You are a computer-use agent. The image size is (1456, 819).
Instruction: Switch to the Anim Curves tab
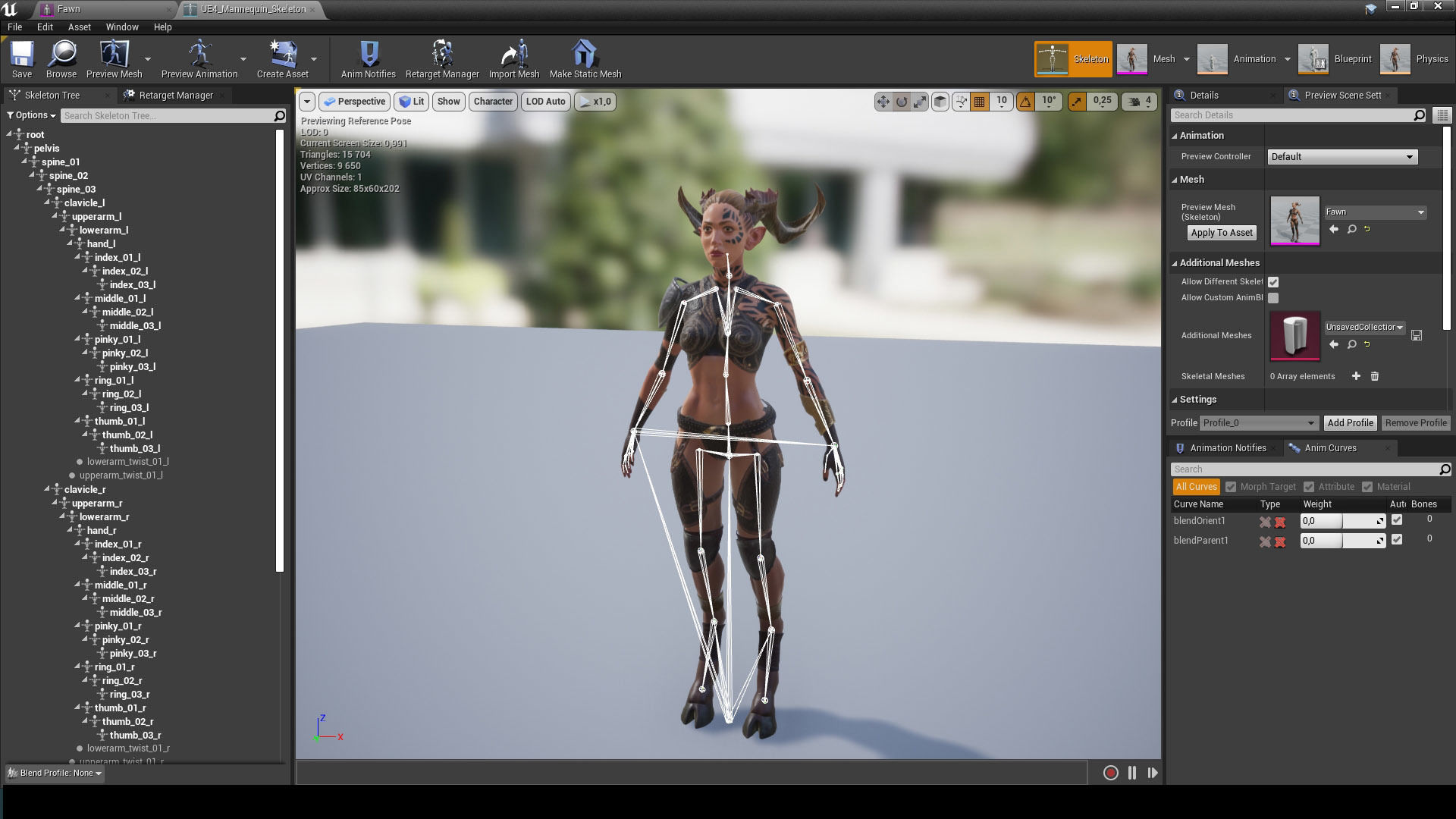point(1329,448)
